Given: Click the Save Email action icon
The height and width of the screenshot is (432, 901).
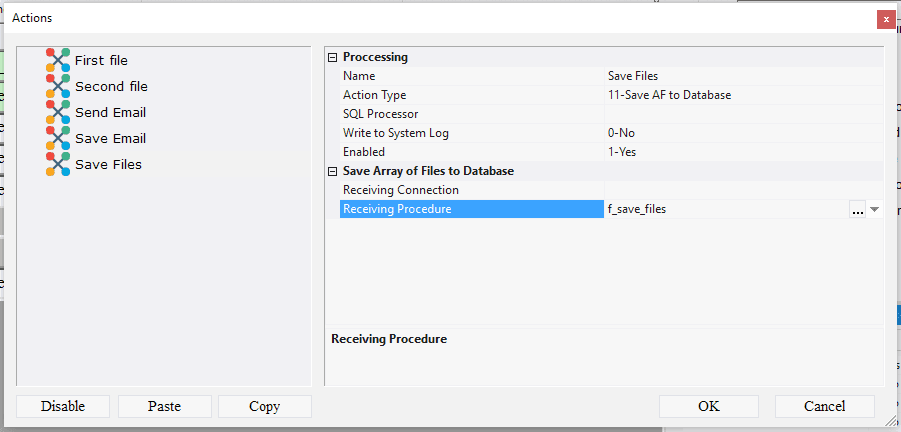Looking at the screenshot, I should click(58, 138).
